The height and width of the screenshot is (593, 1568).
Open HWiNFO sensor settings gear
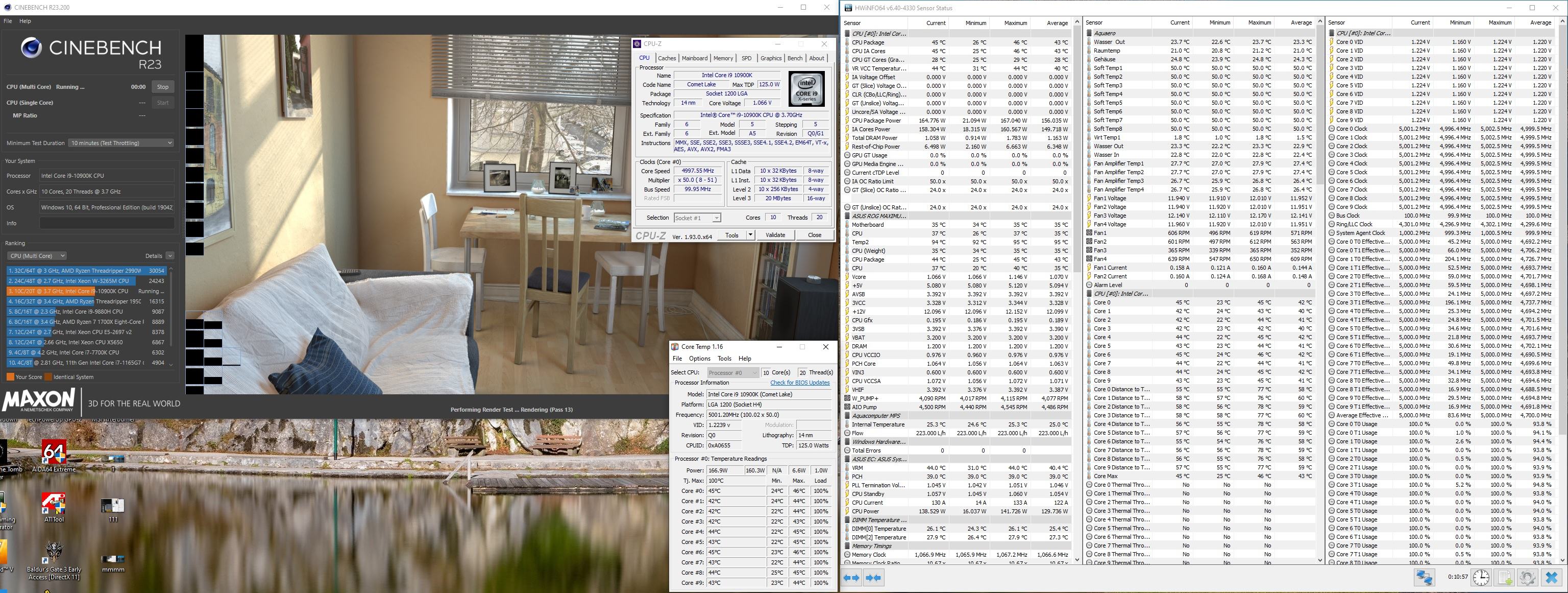(1527, 577)
